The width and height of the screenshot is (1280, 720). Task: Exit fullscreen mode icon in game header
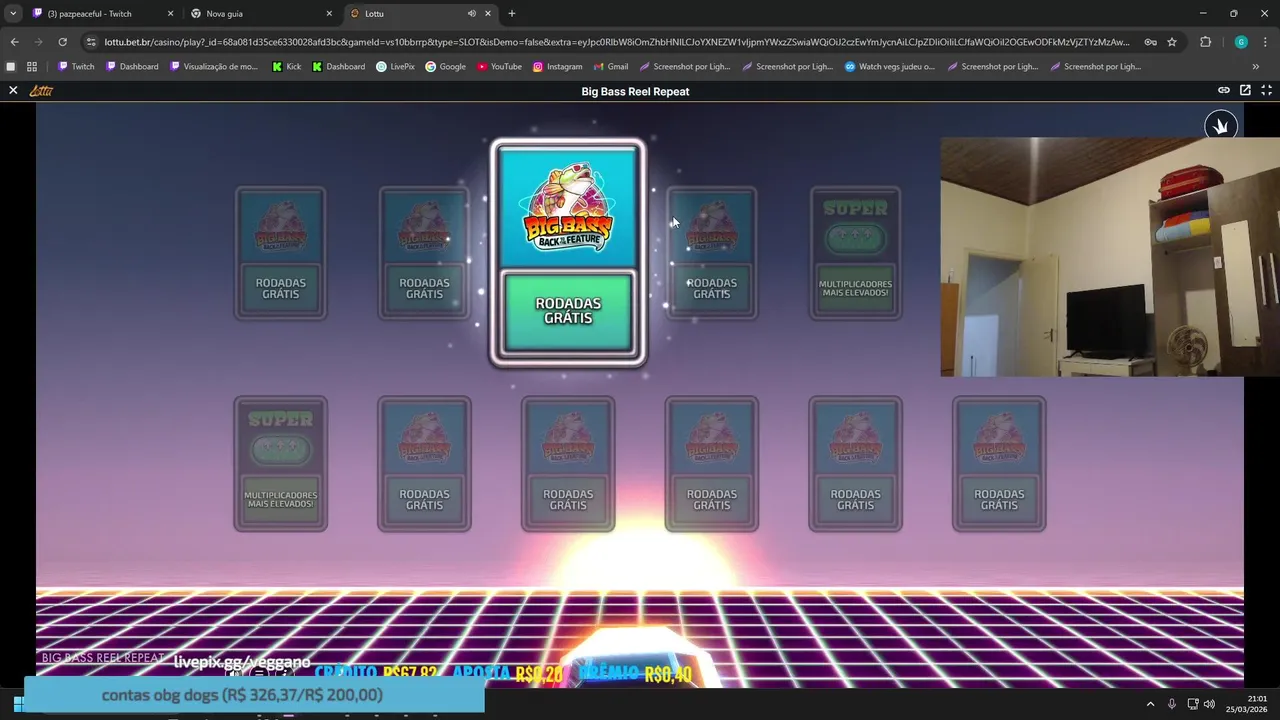[x=1266, y=90]
